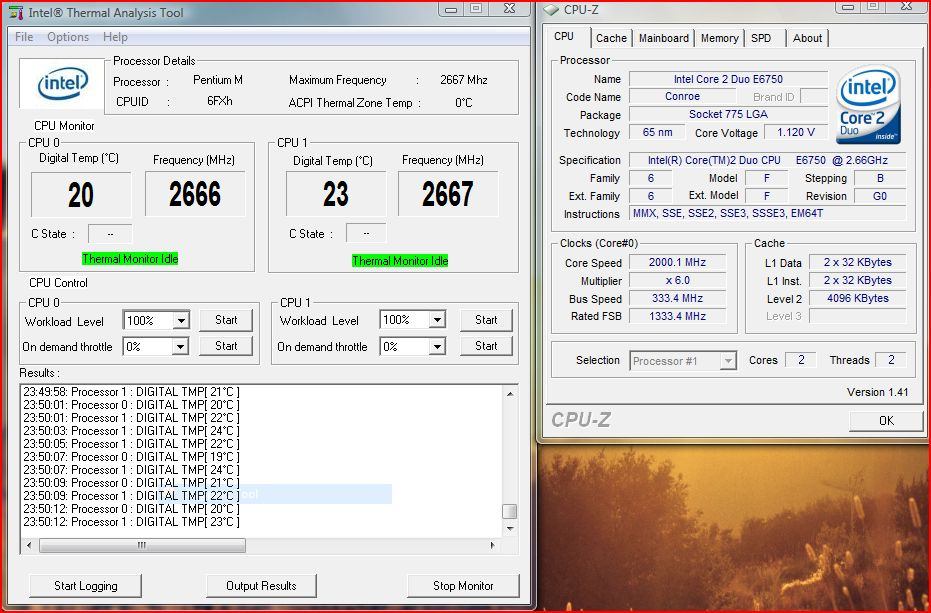Expand CPU 0 Workload Level dropdown

click(181, 321)
